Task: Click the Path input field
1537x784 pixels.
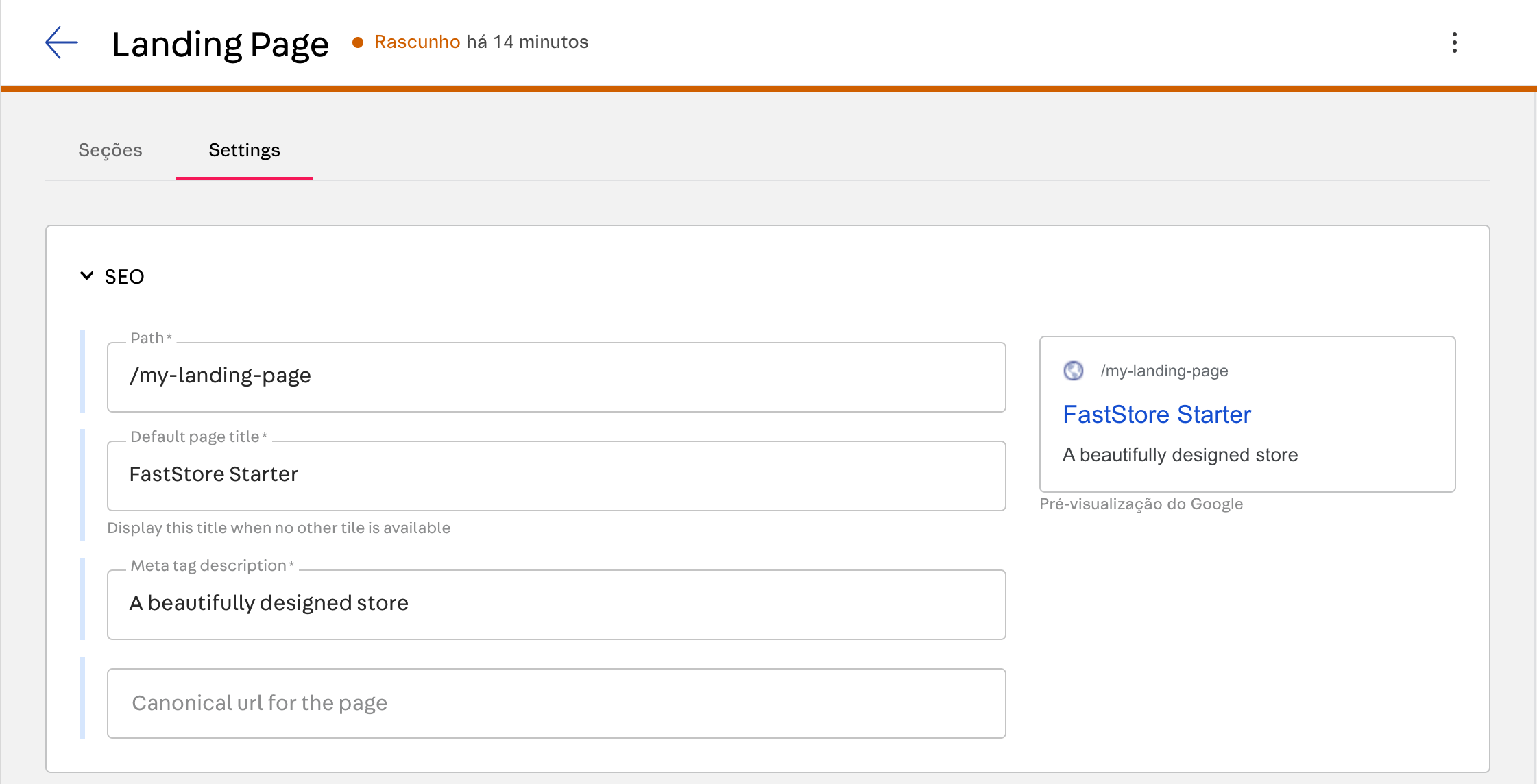Action: (x=558, y=375)
